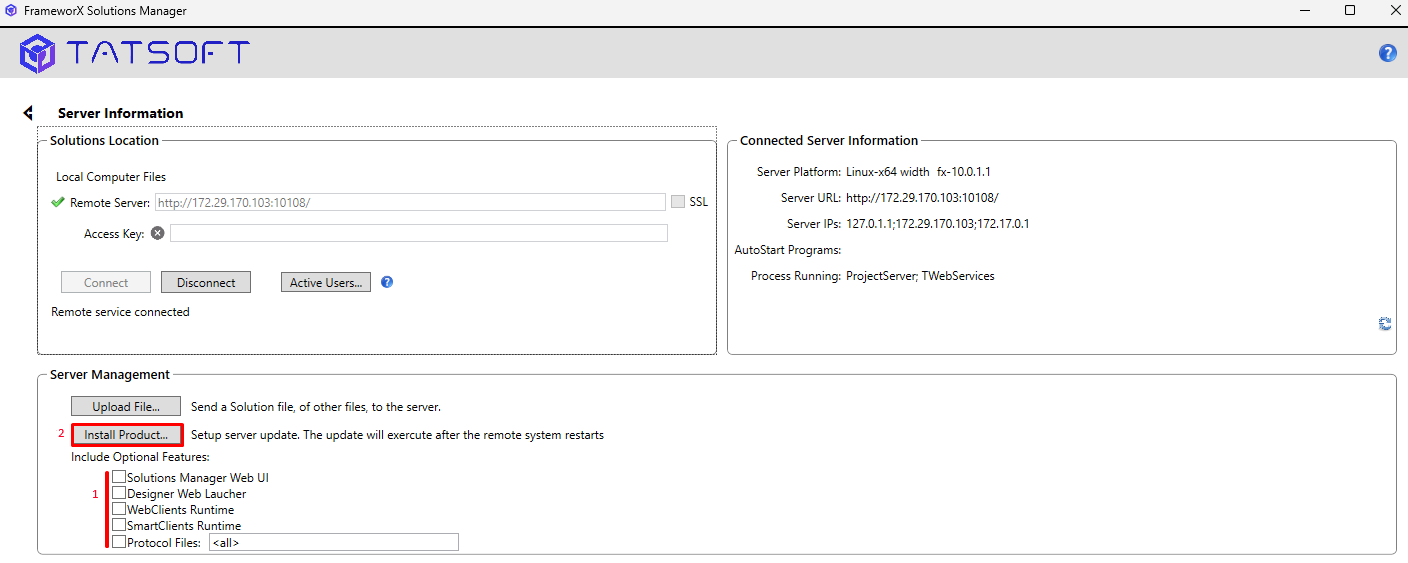
Task: Click the Upload File button
Action: [126, 407]
